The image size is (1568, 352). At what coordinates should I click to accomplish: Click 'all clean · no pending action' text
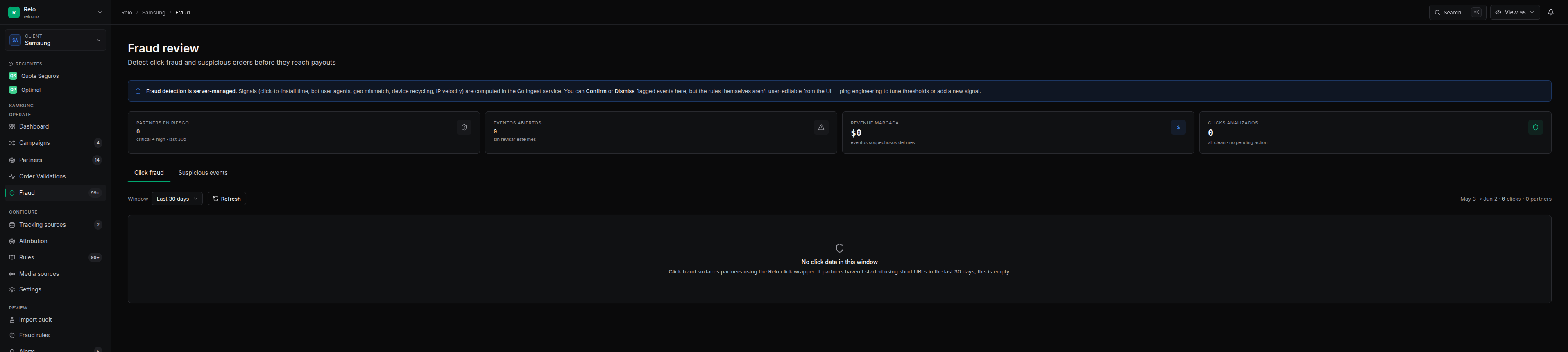[1237, 143]
